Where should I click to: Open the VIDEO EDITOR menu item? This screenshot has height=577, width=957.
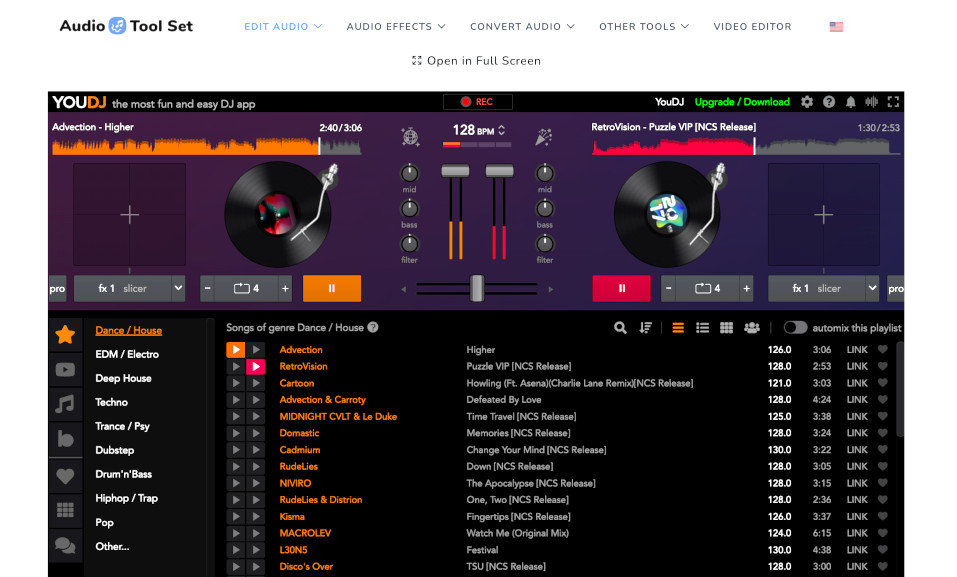pos(753,26)
